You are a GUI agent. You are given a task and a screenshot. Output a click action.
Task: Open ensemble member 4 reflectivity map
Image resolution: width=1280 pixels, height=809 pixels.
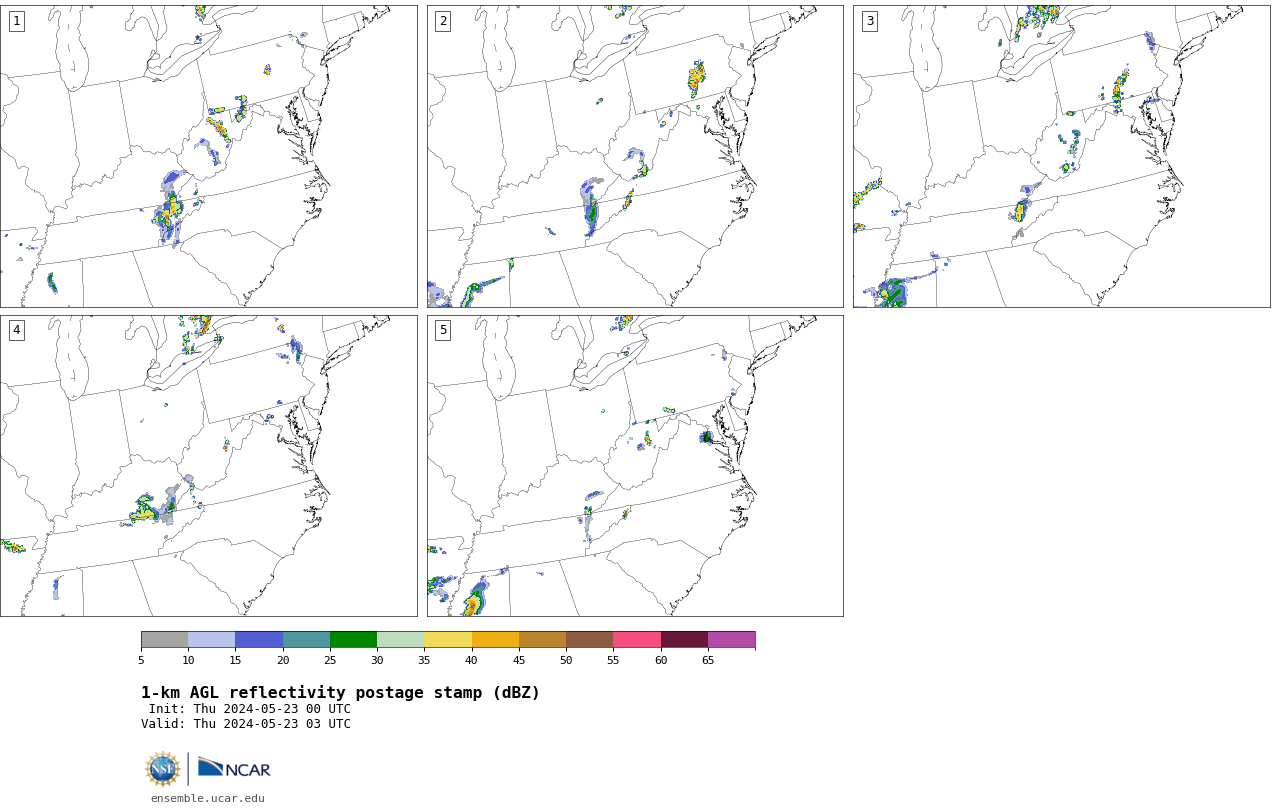click(x=208, y=466)
